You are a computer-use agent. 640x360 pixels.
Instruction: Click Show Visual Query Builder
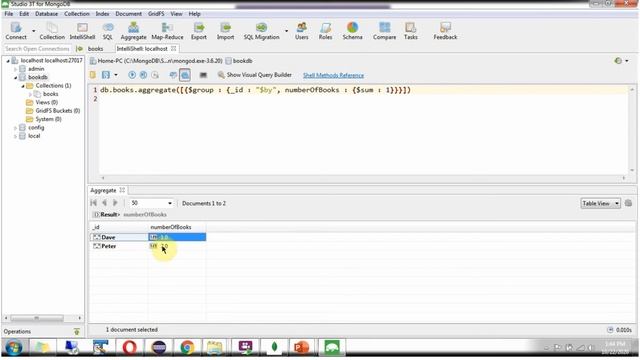[255, 75]
